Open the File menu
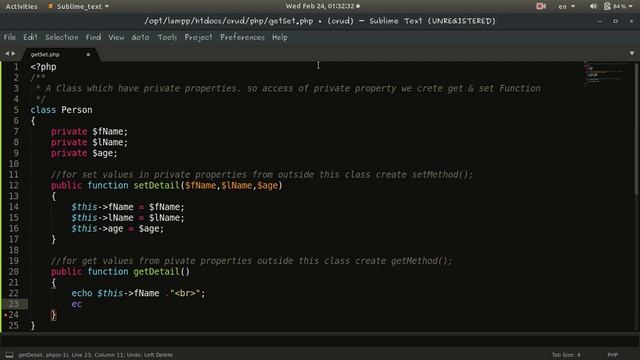Viewport: 640px width, 360px height. [9, 37]
